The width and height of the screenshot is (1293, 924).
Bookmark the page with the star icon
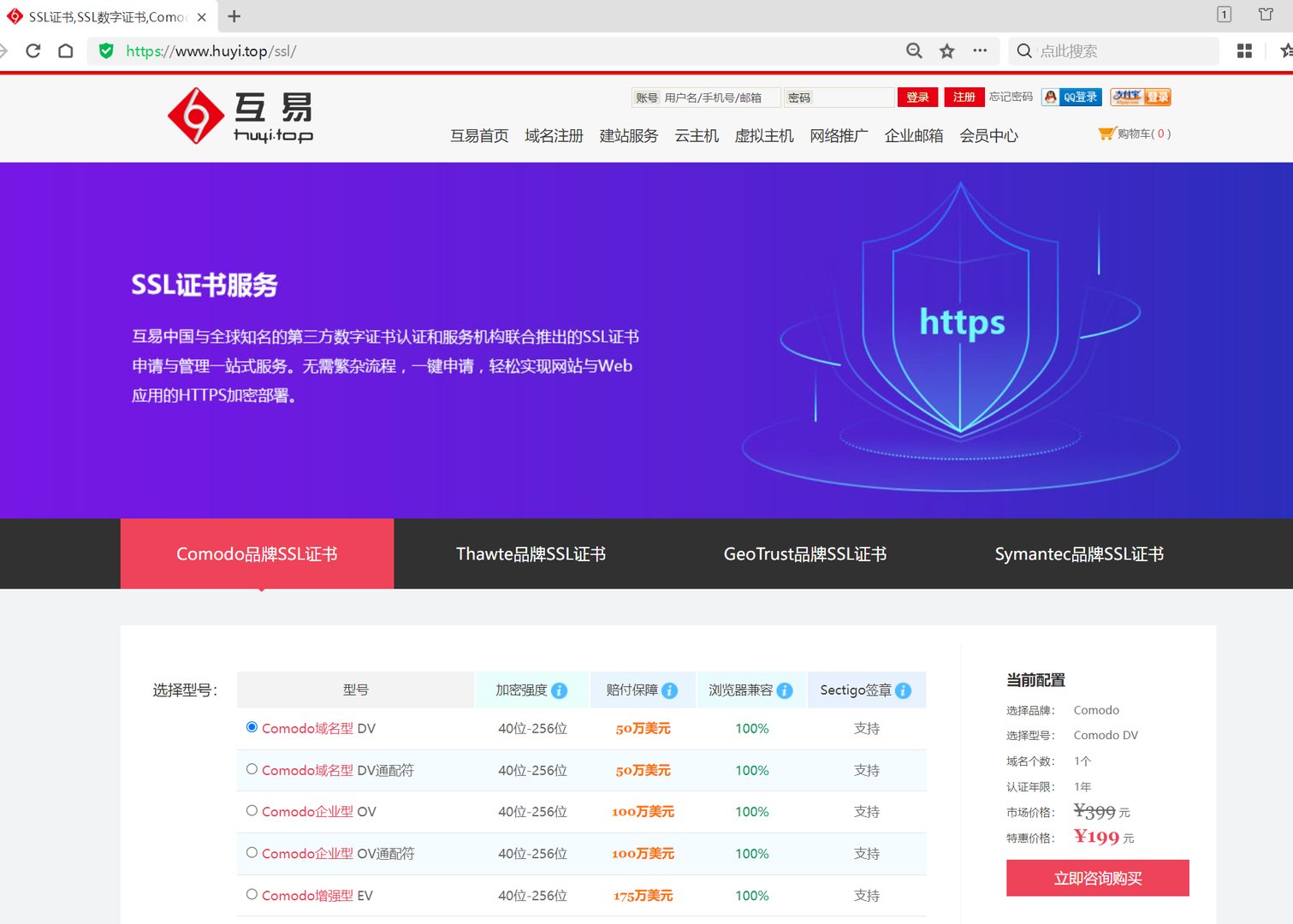tap(946, 51)
